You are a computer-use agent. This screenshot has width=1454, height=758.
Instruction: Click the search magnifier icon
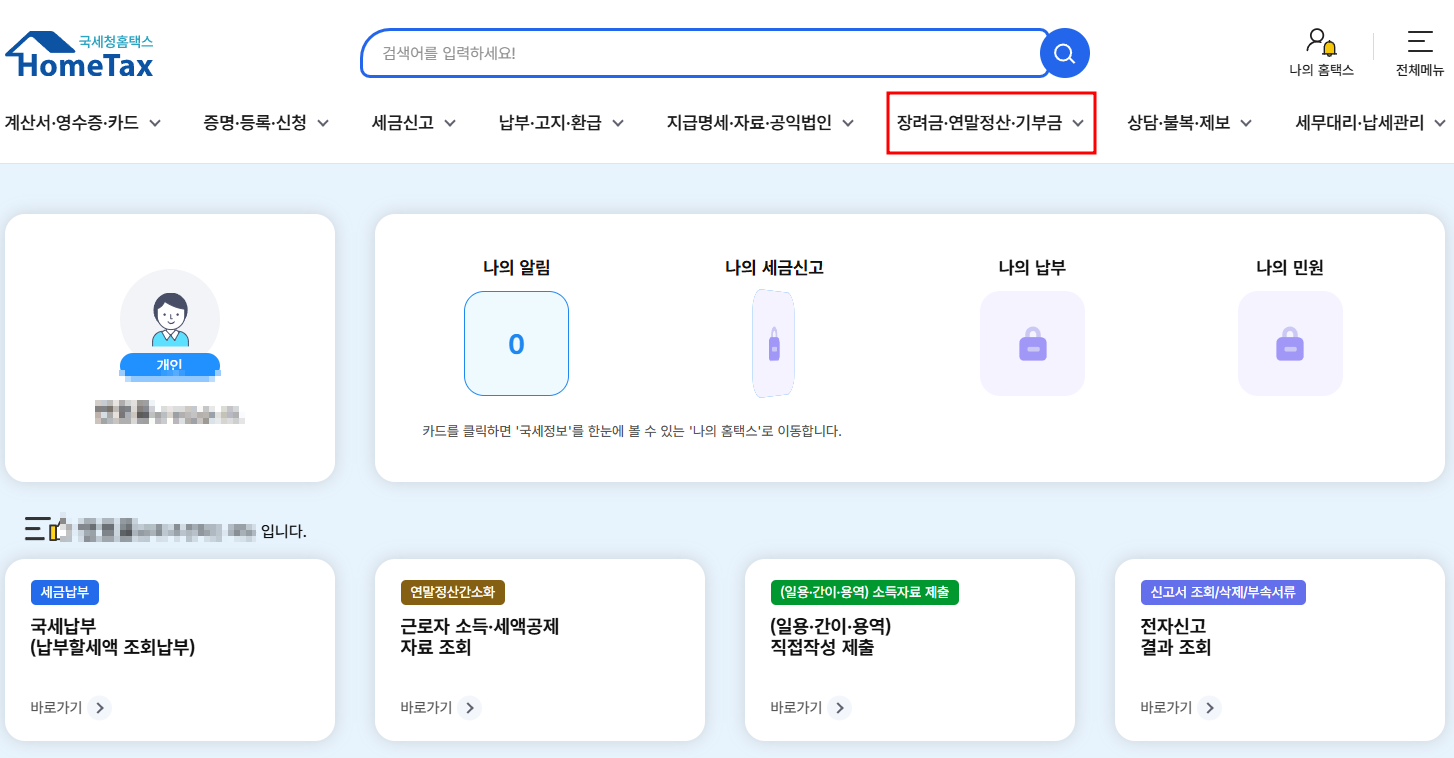pyautogui.click(x=1063, y=53)
